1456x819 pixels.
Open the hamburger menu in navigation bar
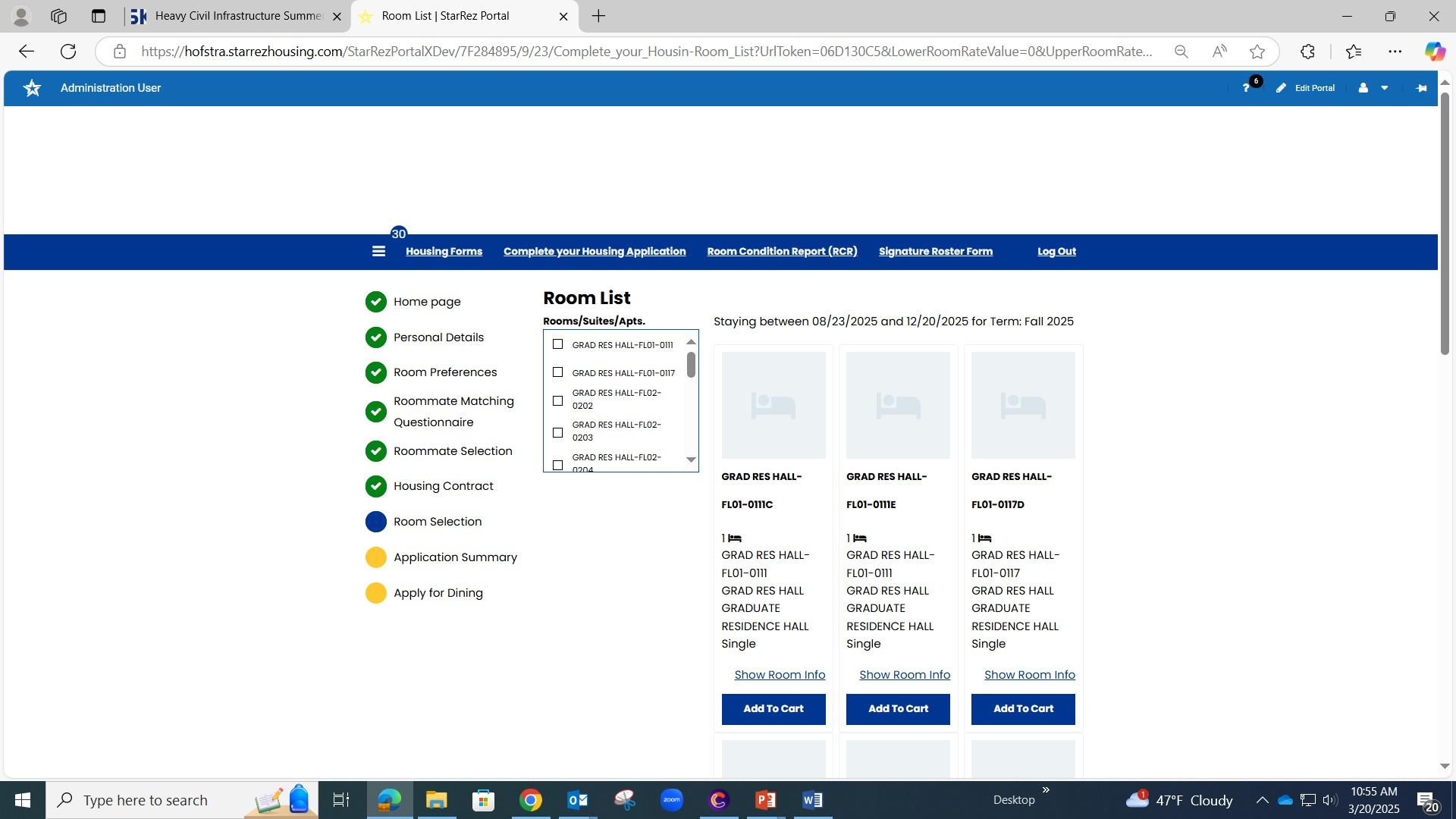pyautogui.click(x=378, y=252)
